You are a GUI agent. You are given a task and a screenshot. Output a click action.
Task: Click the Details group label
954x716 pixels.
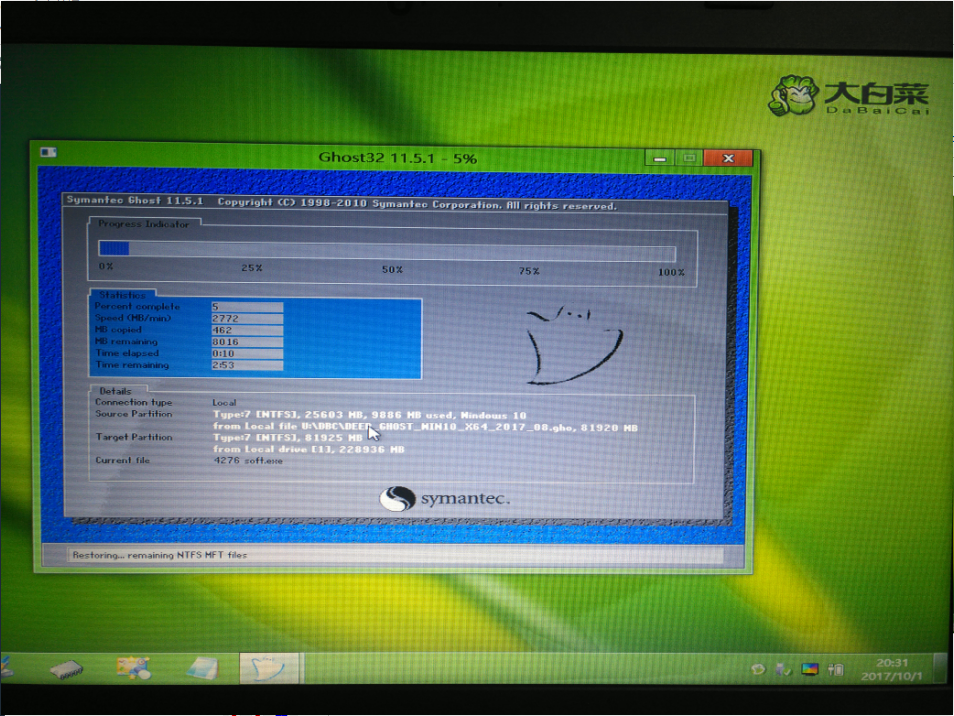(115, 391)
